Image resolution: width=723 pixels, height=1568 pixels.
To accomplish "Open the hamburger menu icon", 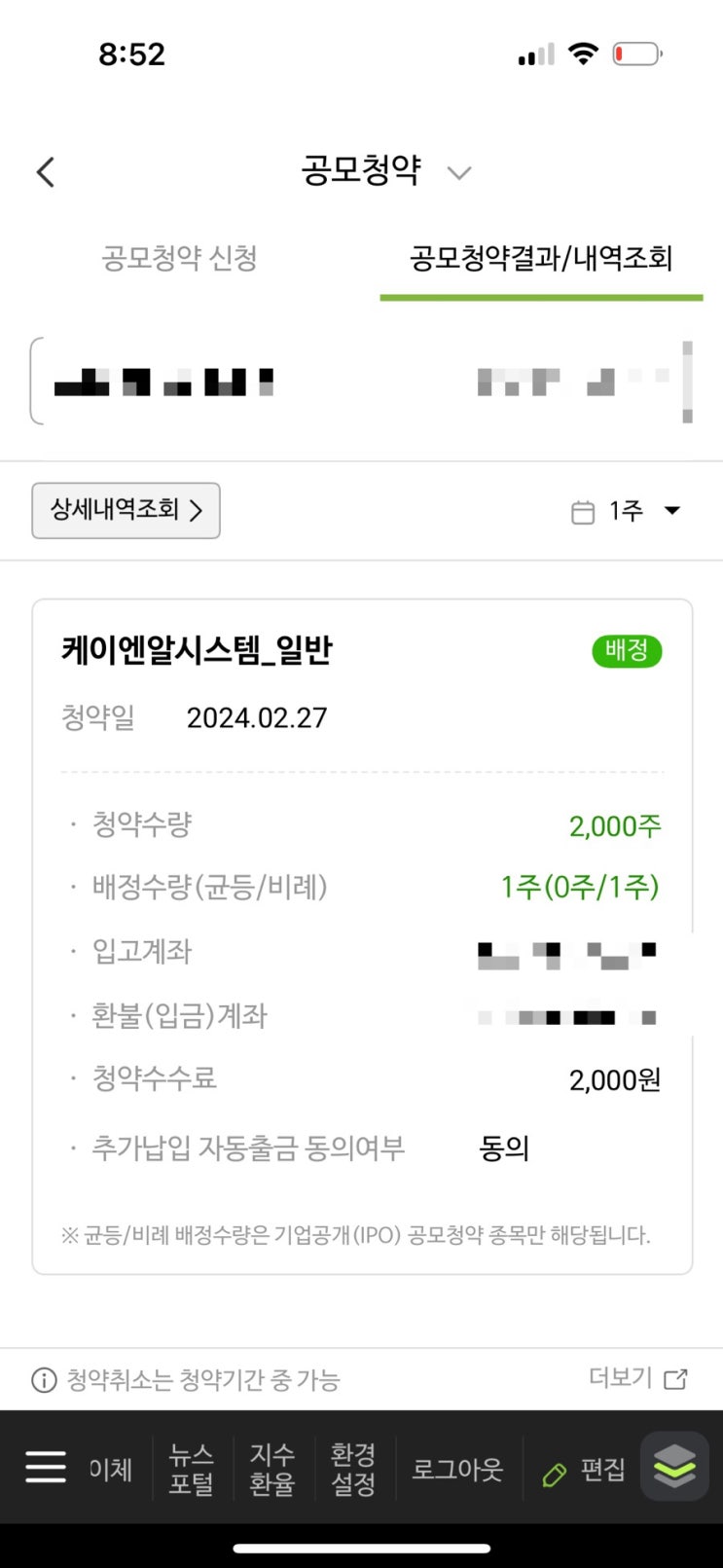I will point(46,1467).
